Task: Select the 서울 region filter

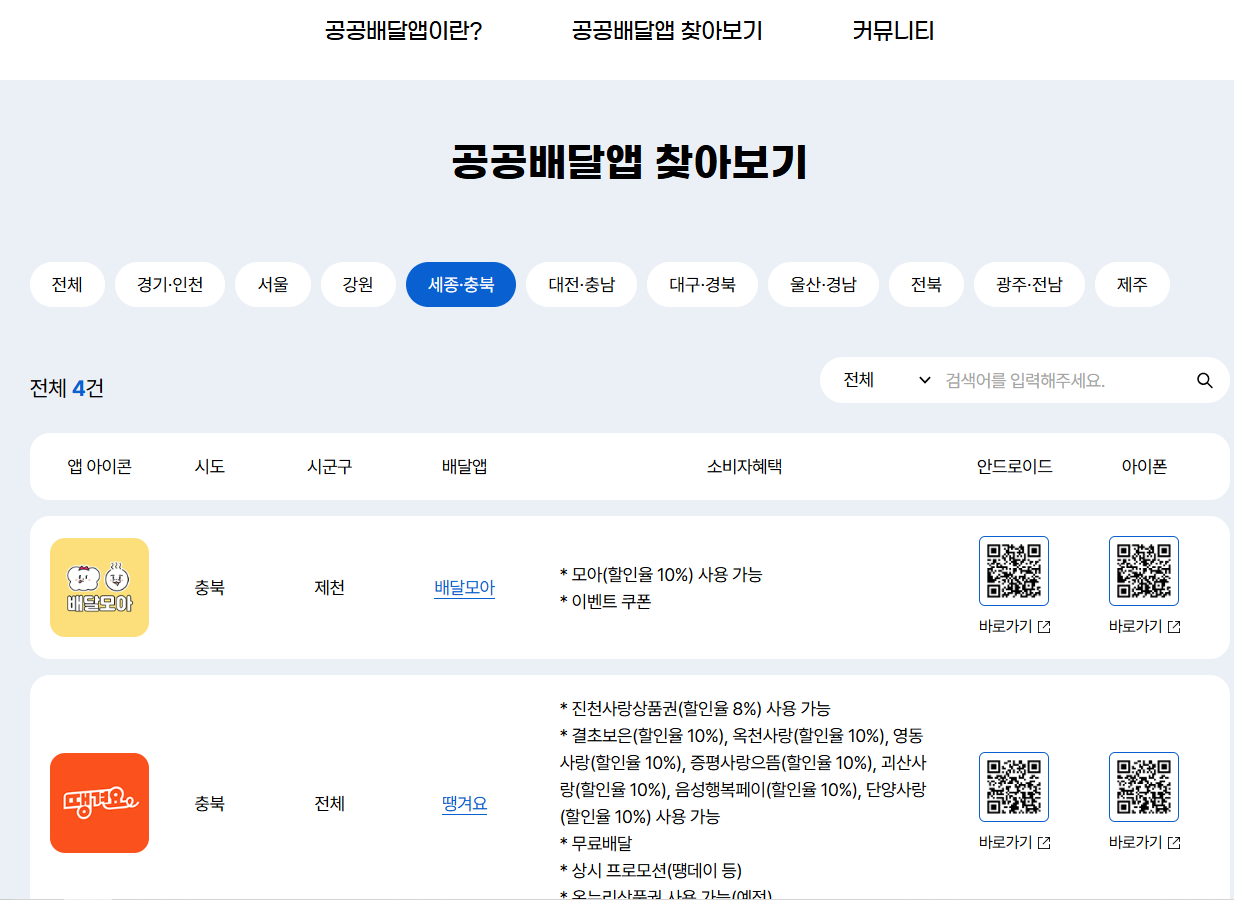Action: [272, 284]
